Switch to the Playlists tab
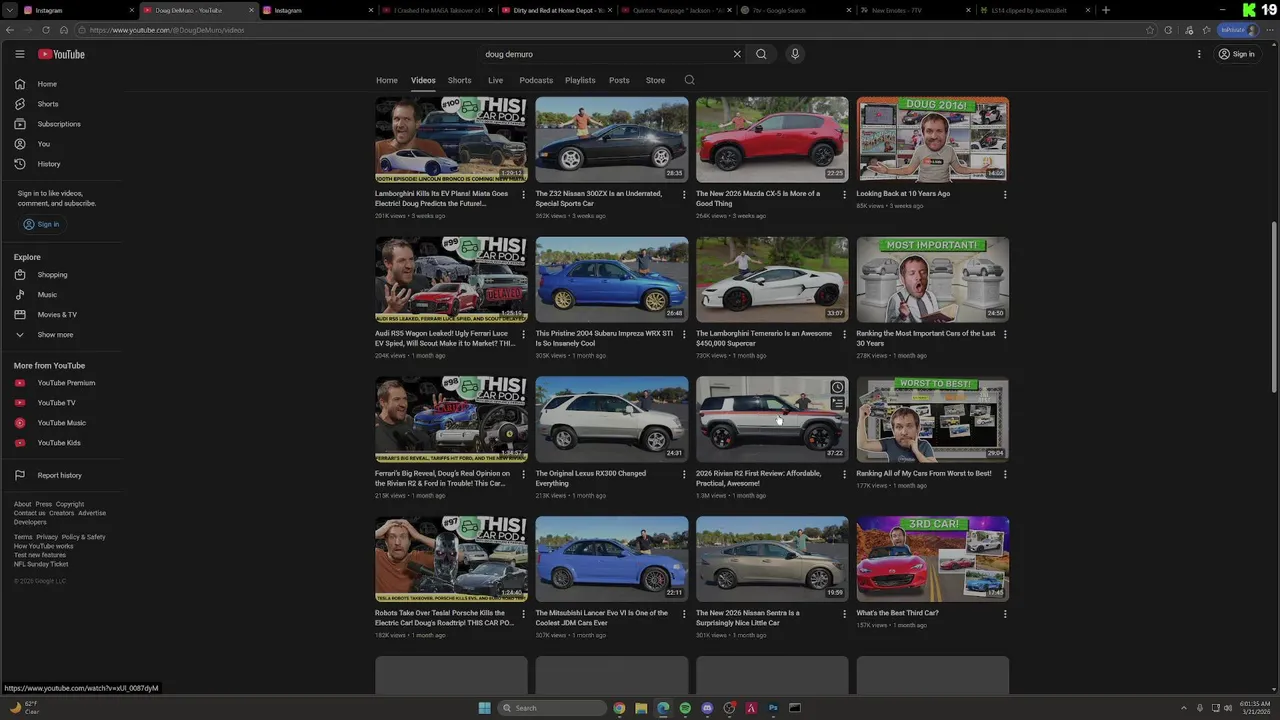Image resolution: width=1280 pixels, height=720 pixels. (580, 80)
